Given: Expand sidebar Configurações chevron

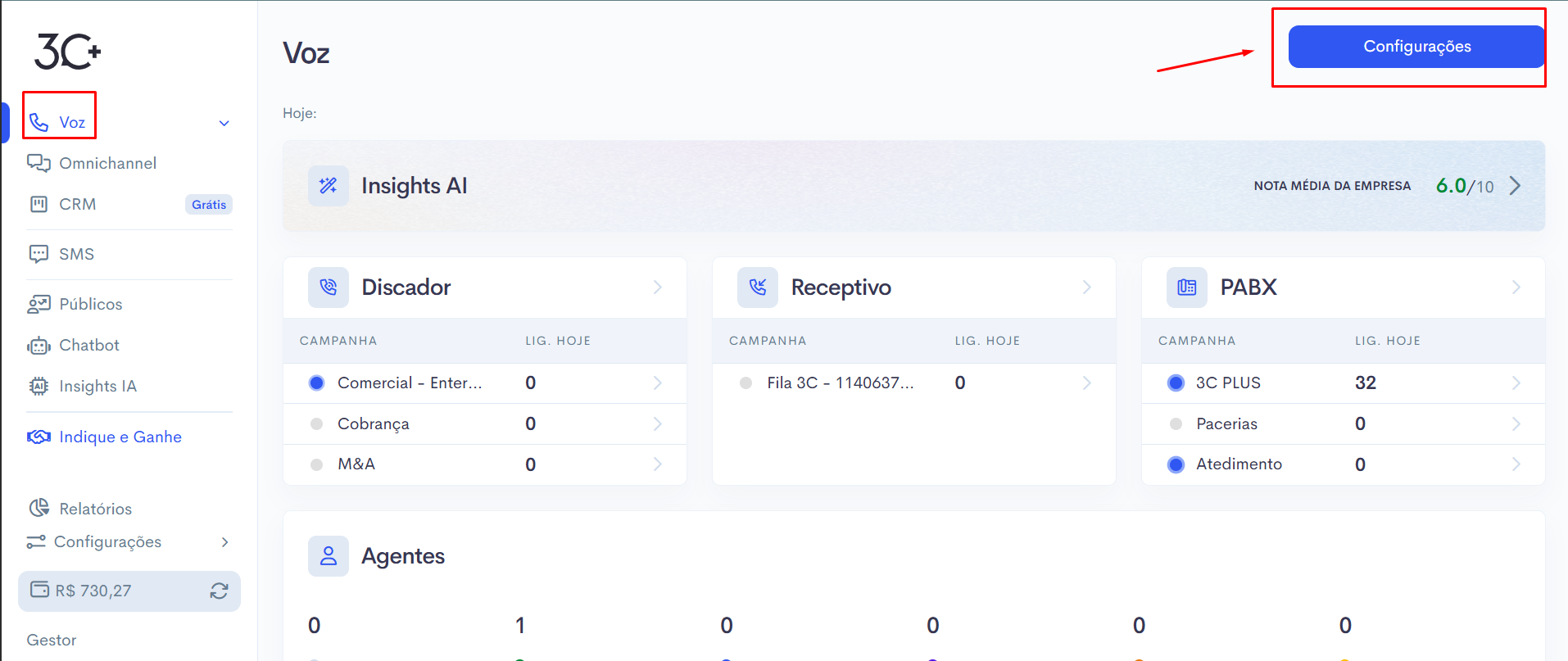Looking at the screenshot, I should click(x=225, y=542).
